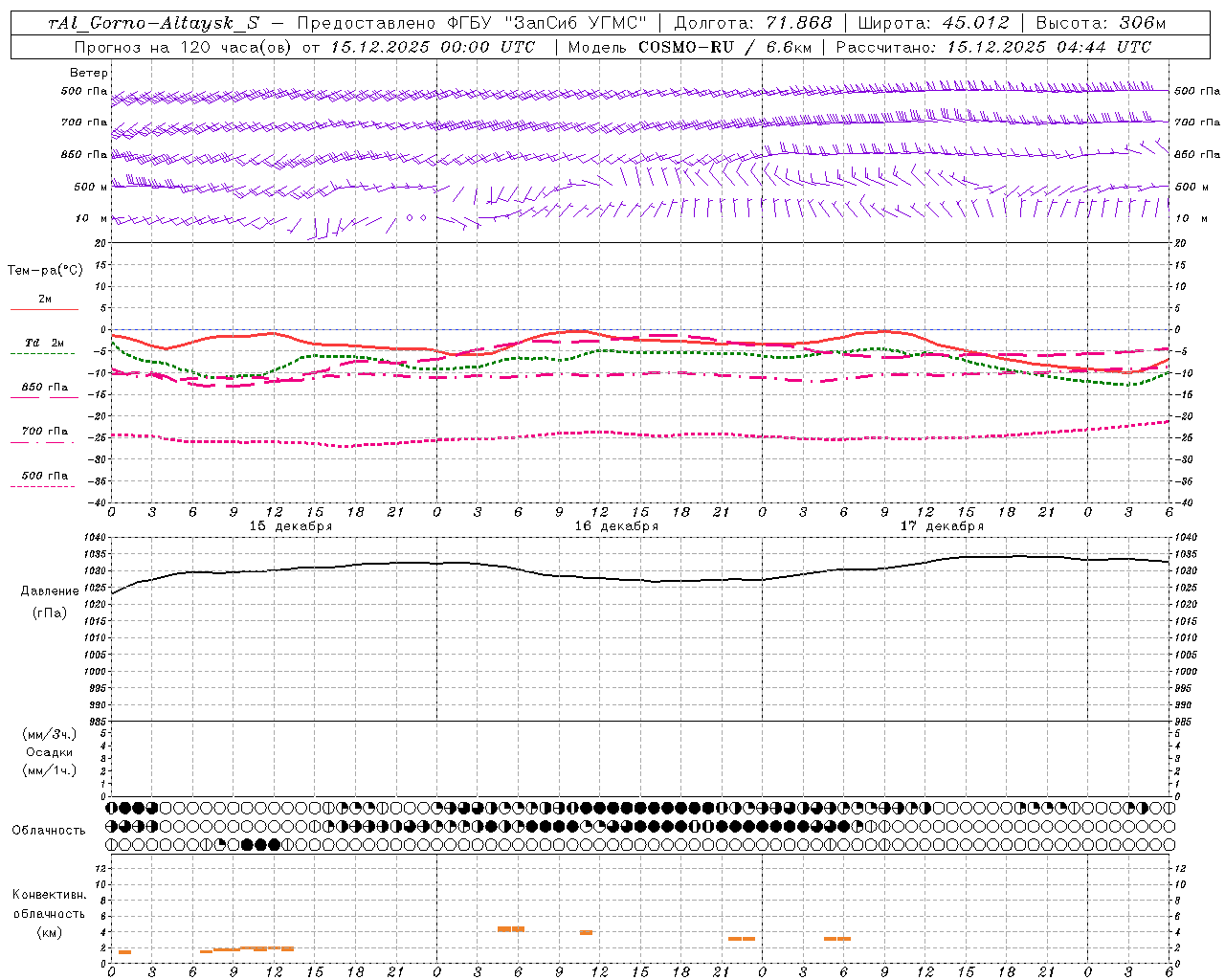Click the Конвективн. panel label
This screenshot has width=1225, height=980.
pos(50,895)
